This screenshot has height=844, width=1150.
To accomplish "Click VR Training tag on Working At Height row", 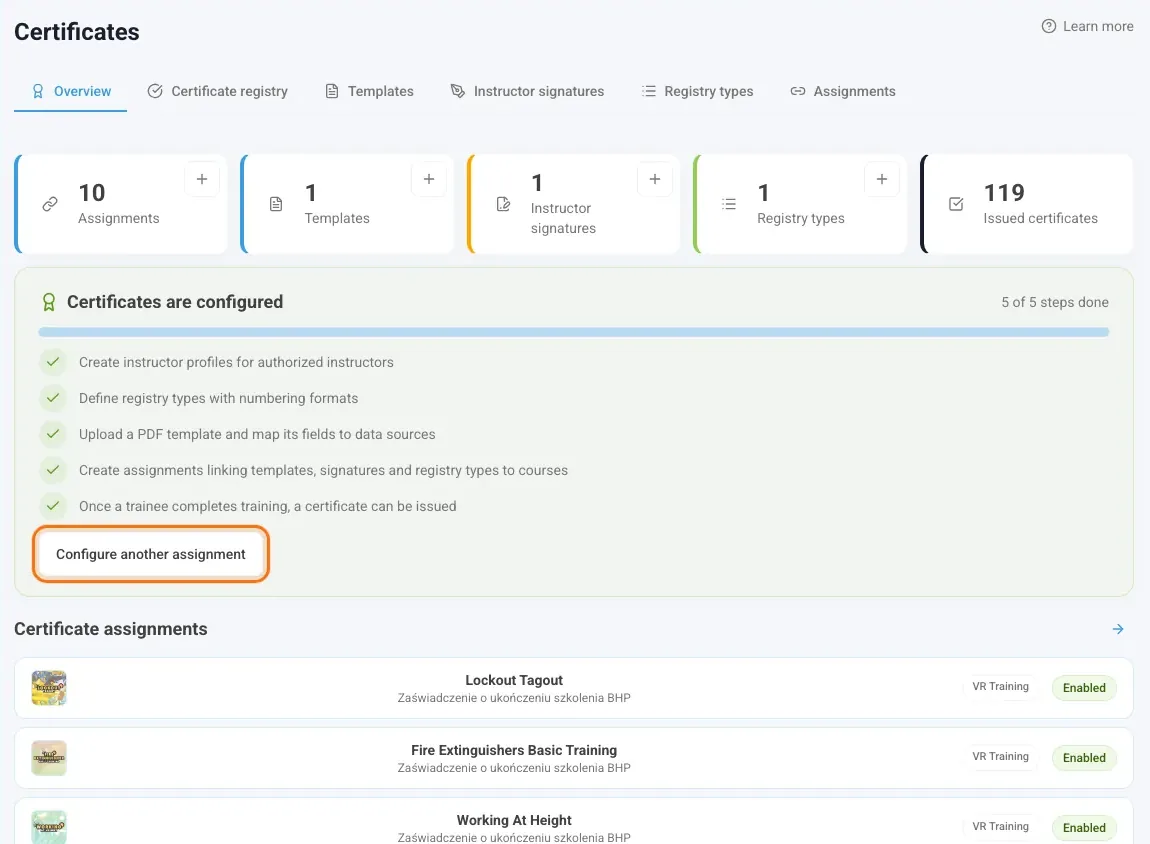I will 1000,826.
